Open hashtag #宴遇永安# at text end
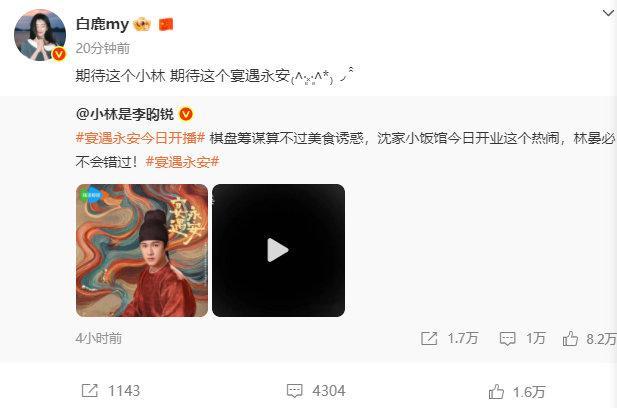617x408 pixels. point(182,162)
